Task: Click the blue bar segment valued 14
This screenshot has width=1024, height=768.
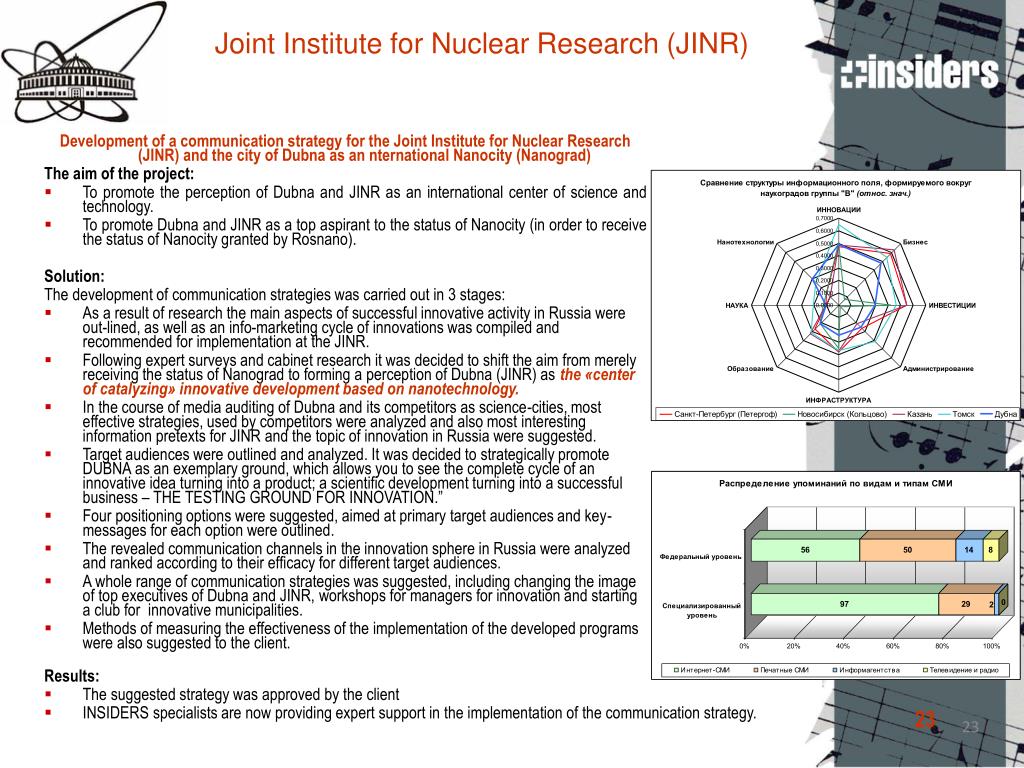Action: (x=969, y=550)
